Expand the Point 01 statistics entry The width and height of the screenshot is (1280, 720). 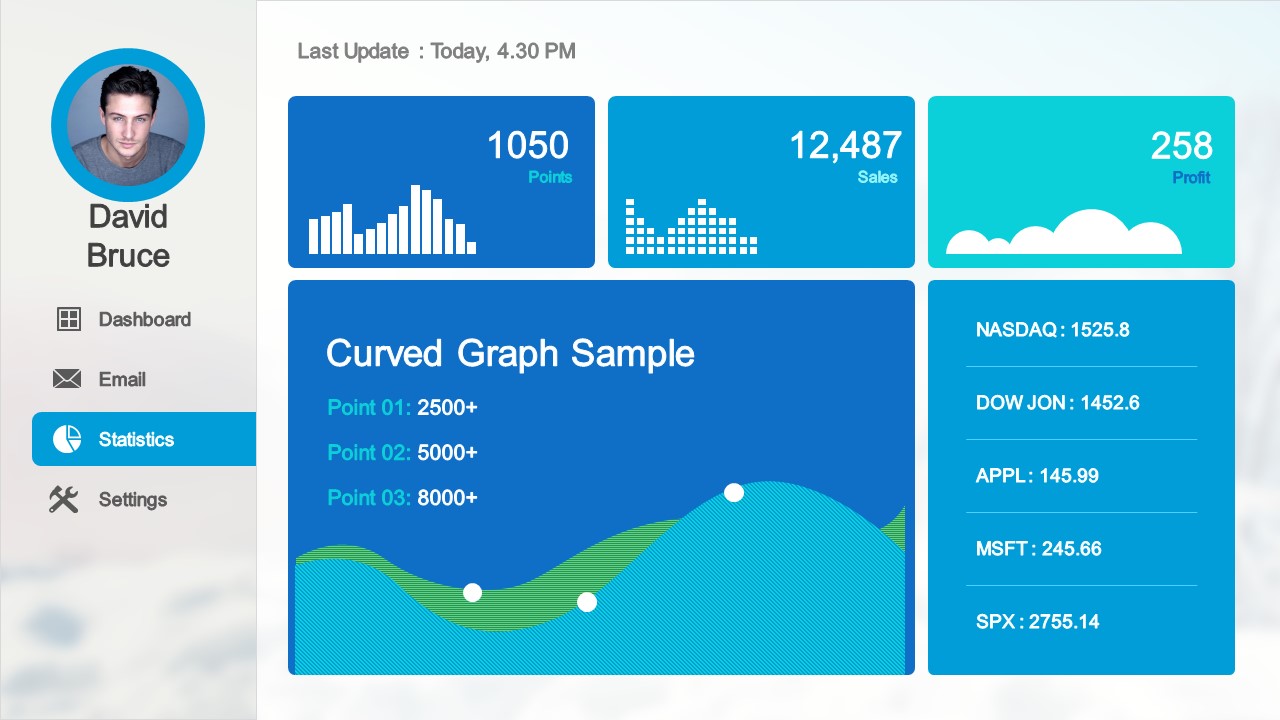pyautogui.click(x=402, y=408)
